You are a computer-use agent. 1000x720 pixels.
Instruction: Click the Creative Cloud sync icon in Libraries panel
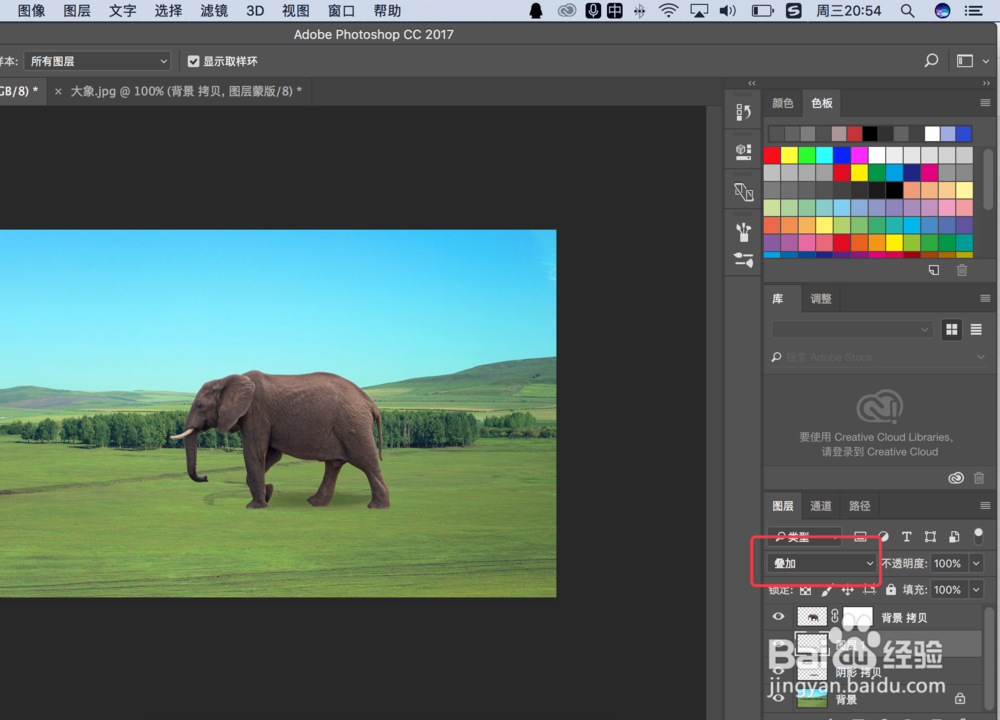955,478
